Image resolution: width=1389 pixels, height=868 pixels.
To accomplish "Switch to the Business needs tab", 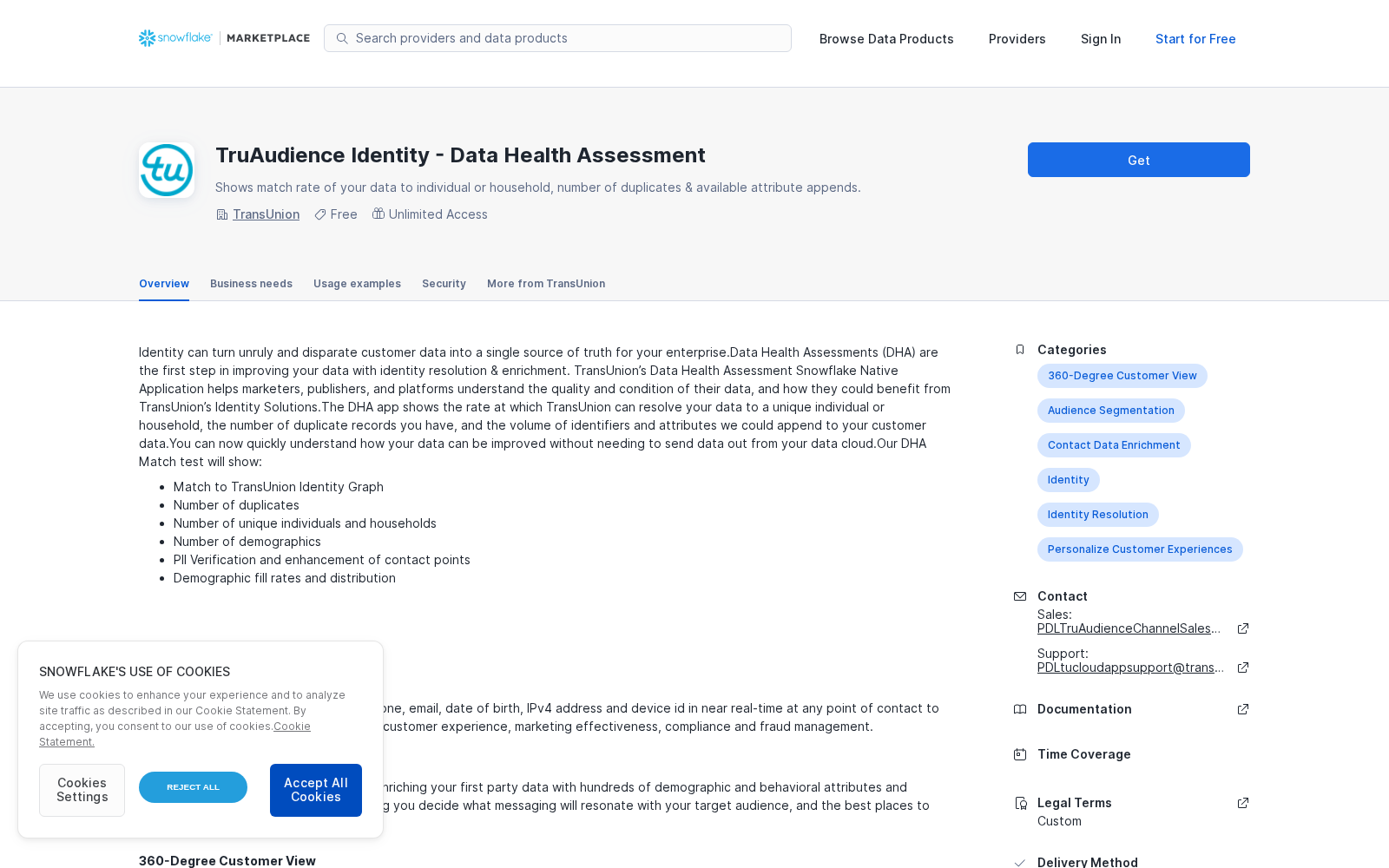I will click(251, 284).
